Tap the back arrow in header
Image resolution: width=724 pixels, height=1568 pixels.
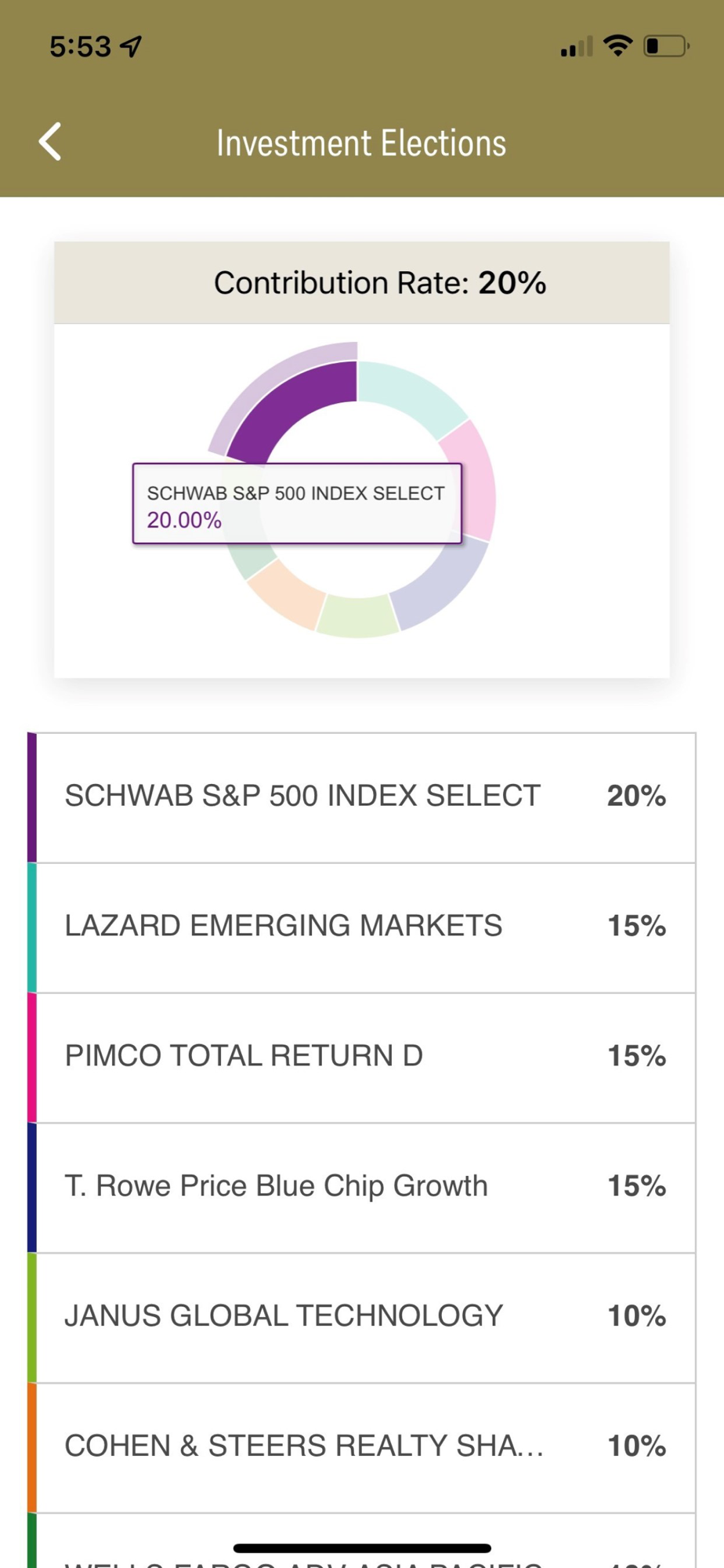[51, 142]
